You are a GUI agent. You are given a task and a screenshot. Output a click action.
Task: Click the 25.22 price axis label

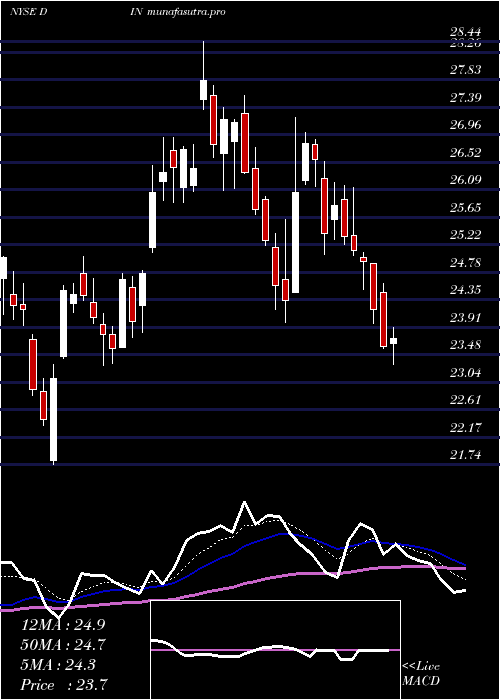(x=466, y=235)
